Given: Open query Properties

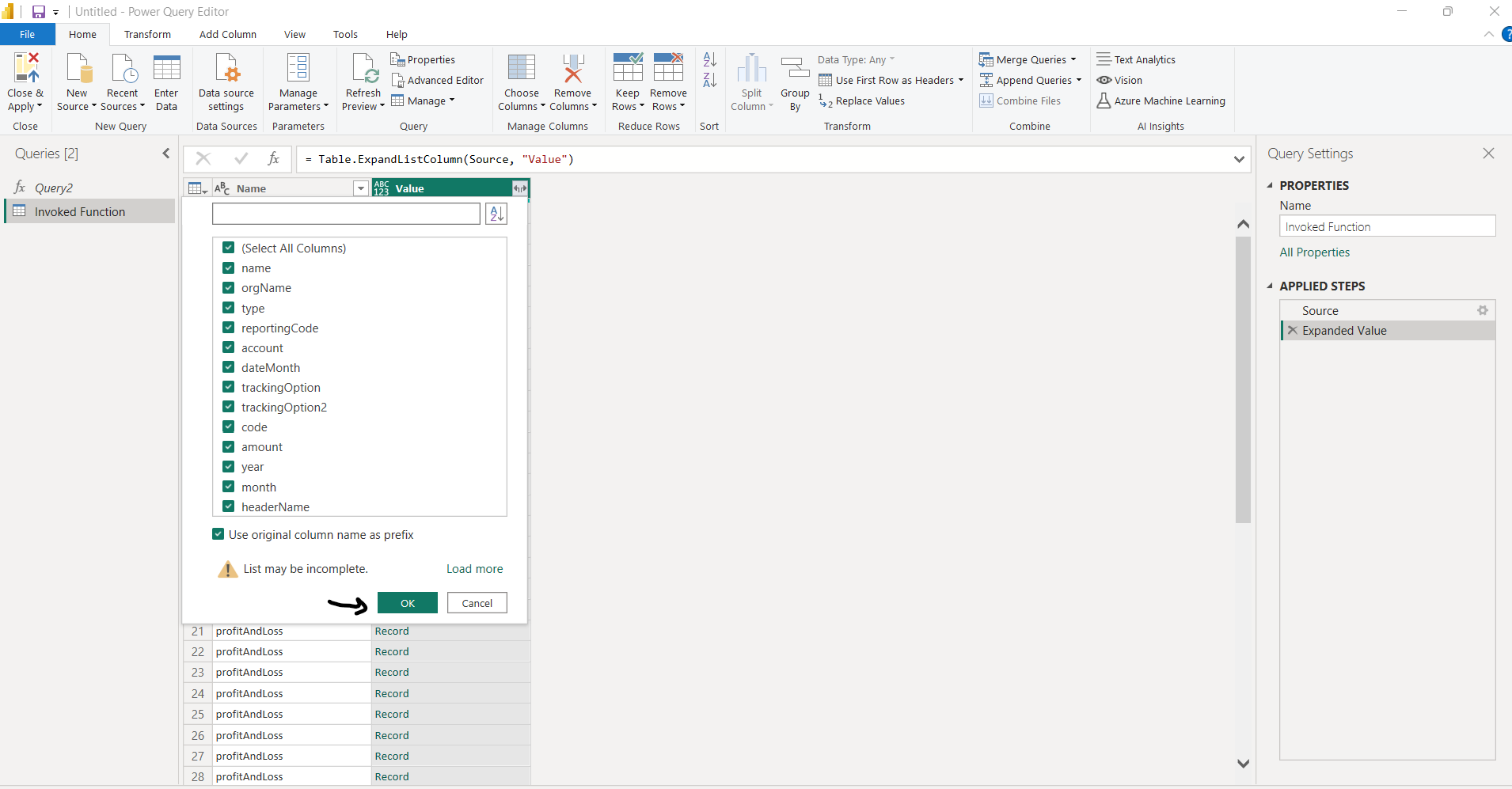Looking at the screenshot, I should click(x=423, y=59).
